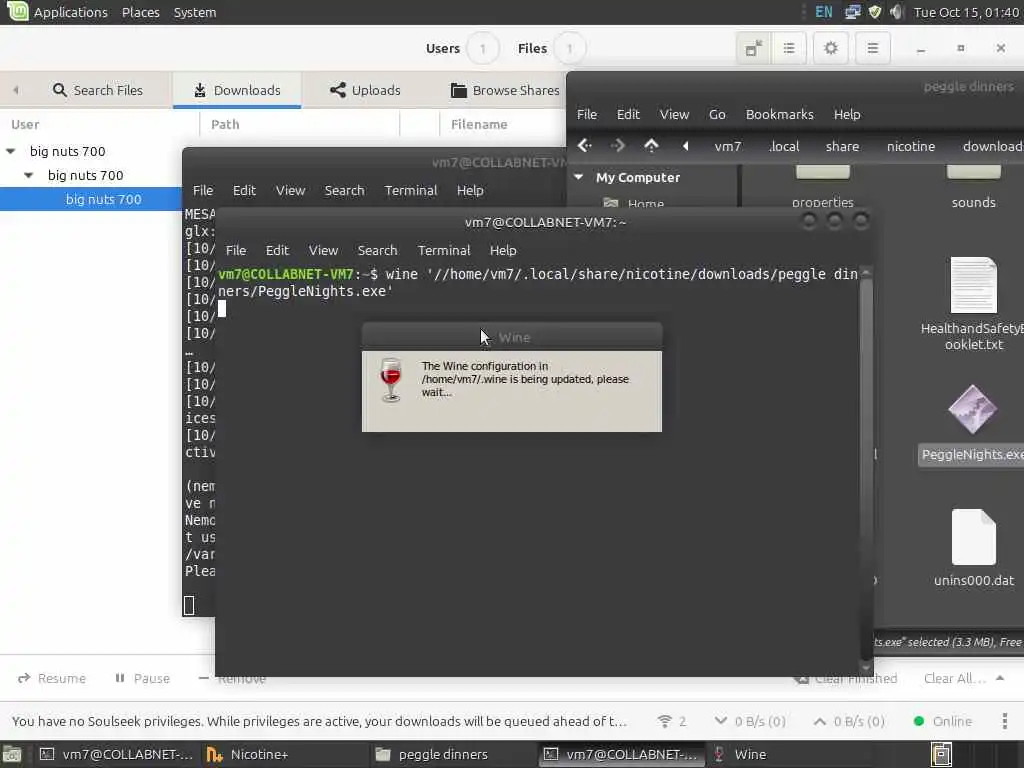The width and height of the screenshot is (1024, 768).
Task: Sort by the Filename column header
Action: tap(479, 124)
